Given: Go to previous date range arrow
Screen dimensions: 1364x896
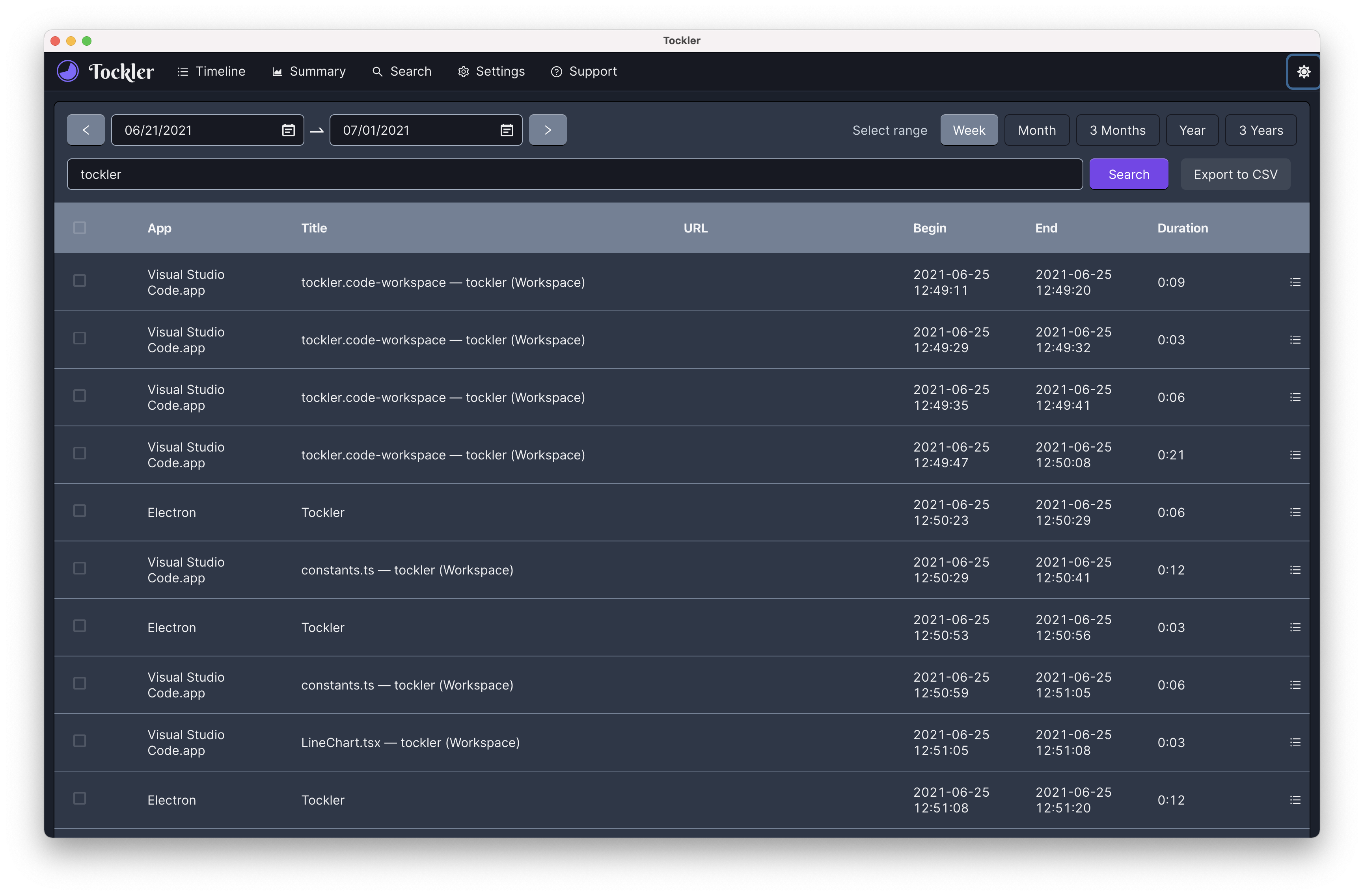Looking at the screenshot, I should 86,130.
